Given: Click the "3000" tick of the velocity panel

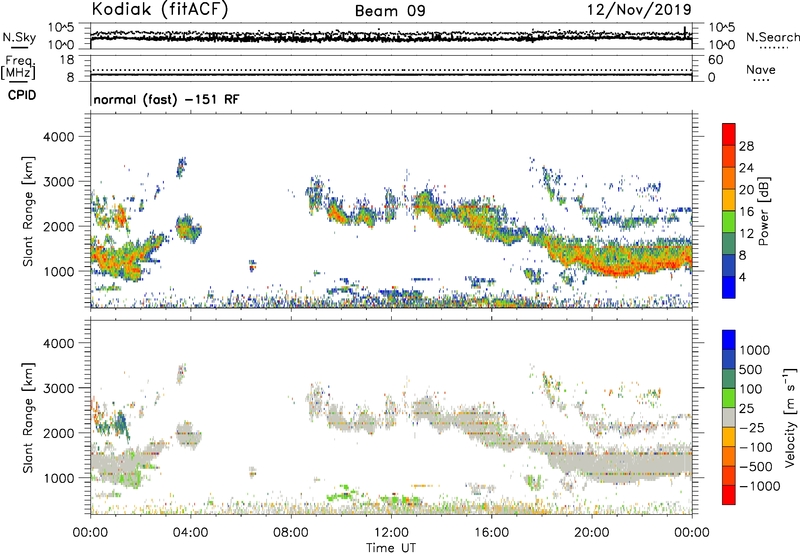Looking at the screenshot, I should (58, 388).
